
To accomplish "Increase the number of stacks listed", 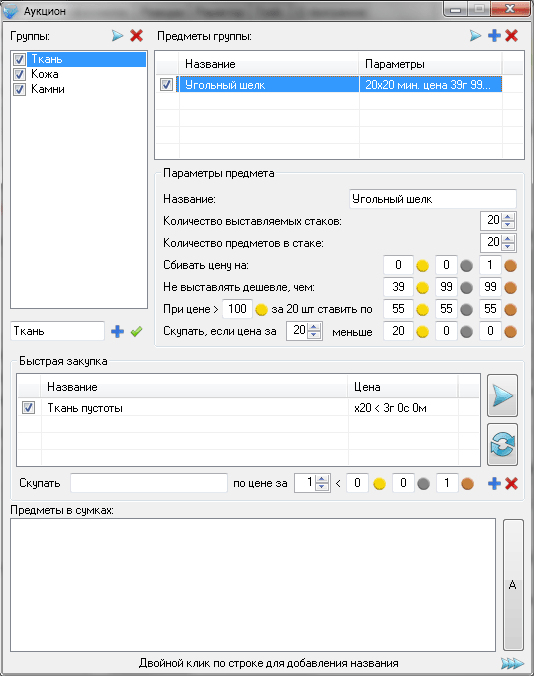I will click(508, 217).
